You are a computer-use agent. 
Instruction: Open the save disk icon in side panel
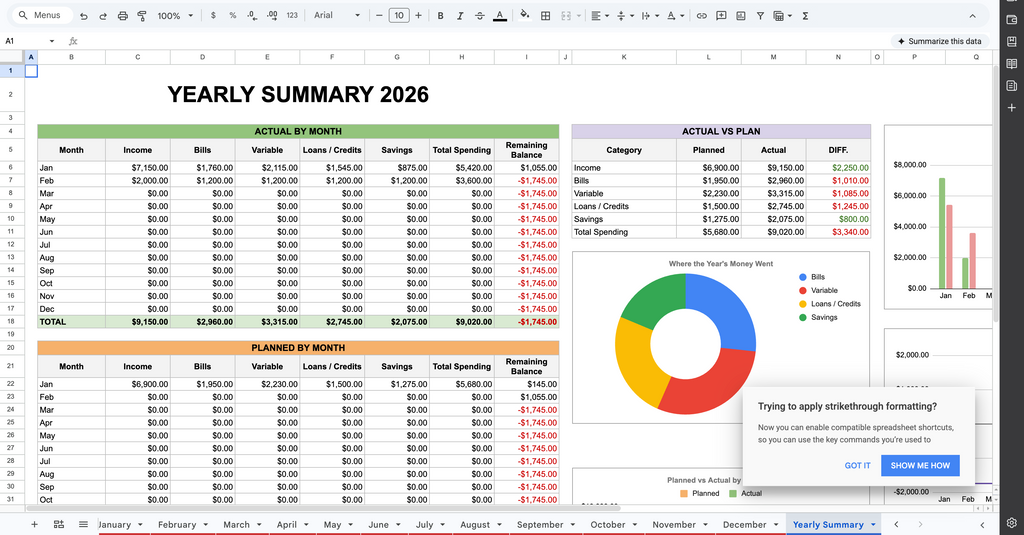coord(1012,42)
